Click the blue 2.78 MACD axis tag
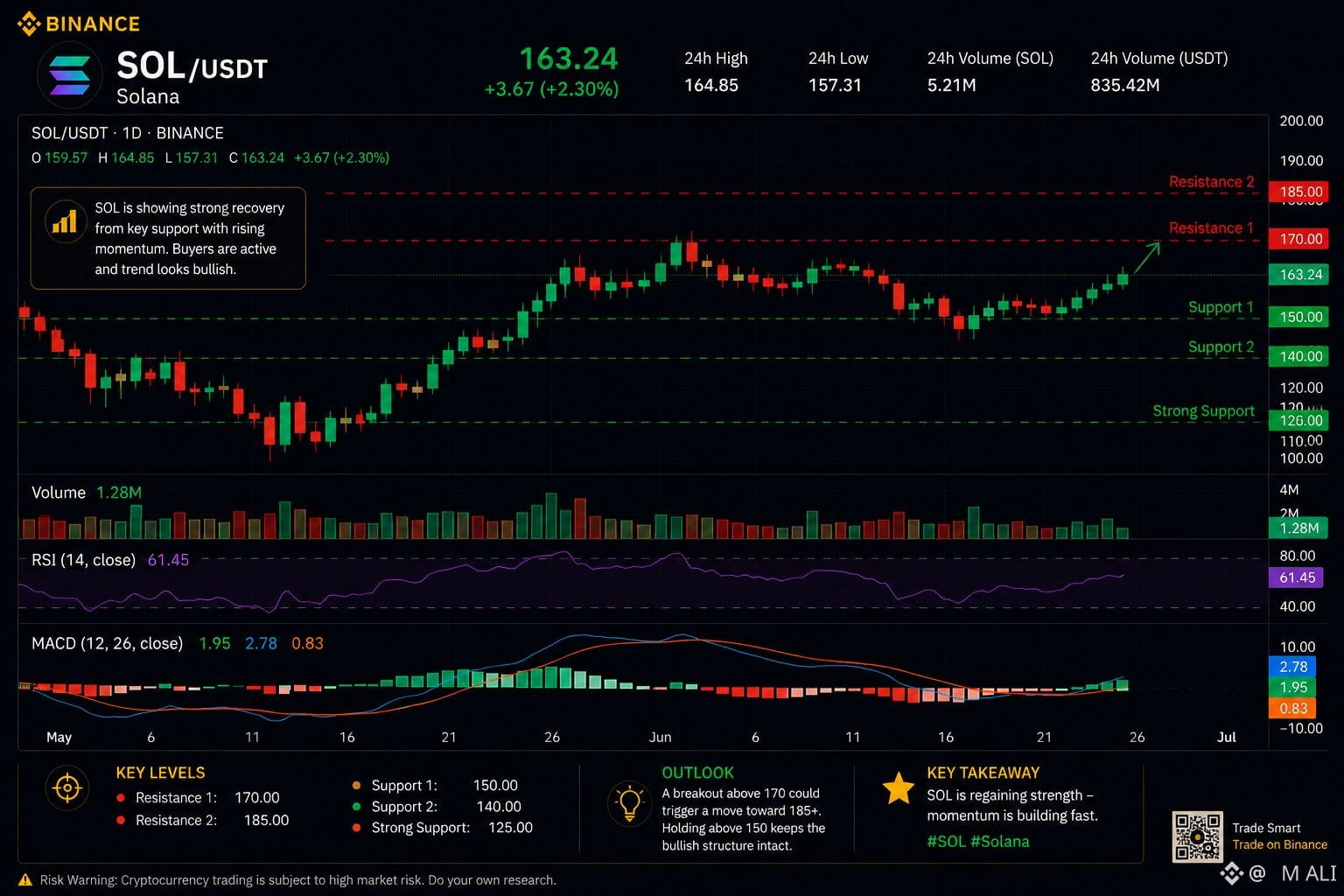 tap(1292, 667)
